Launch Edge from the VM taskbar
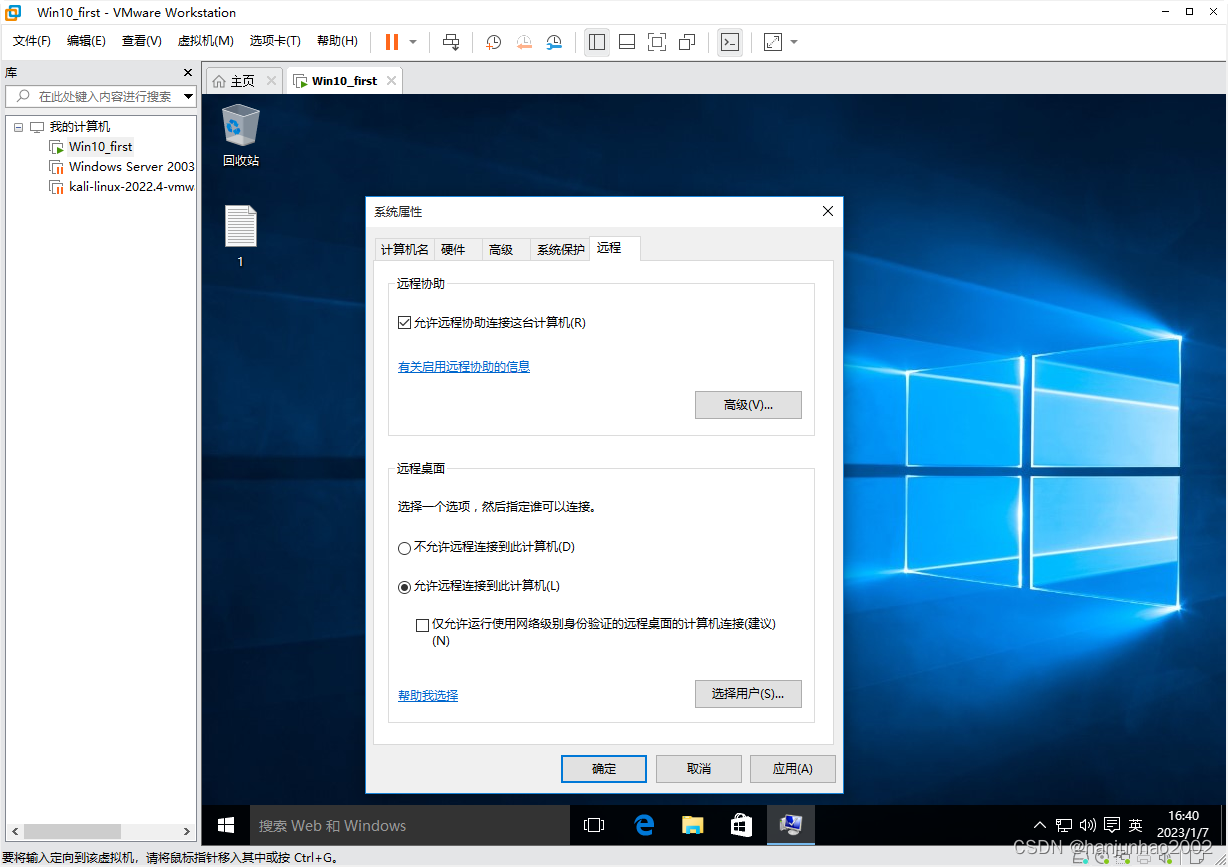This screenshot has width=1228, height=867. (x=644, y=826)
